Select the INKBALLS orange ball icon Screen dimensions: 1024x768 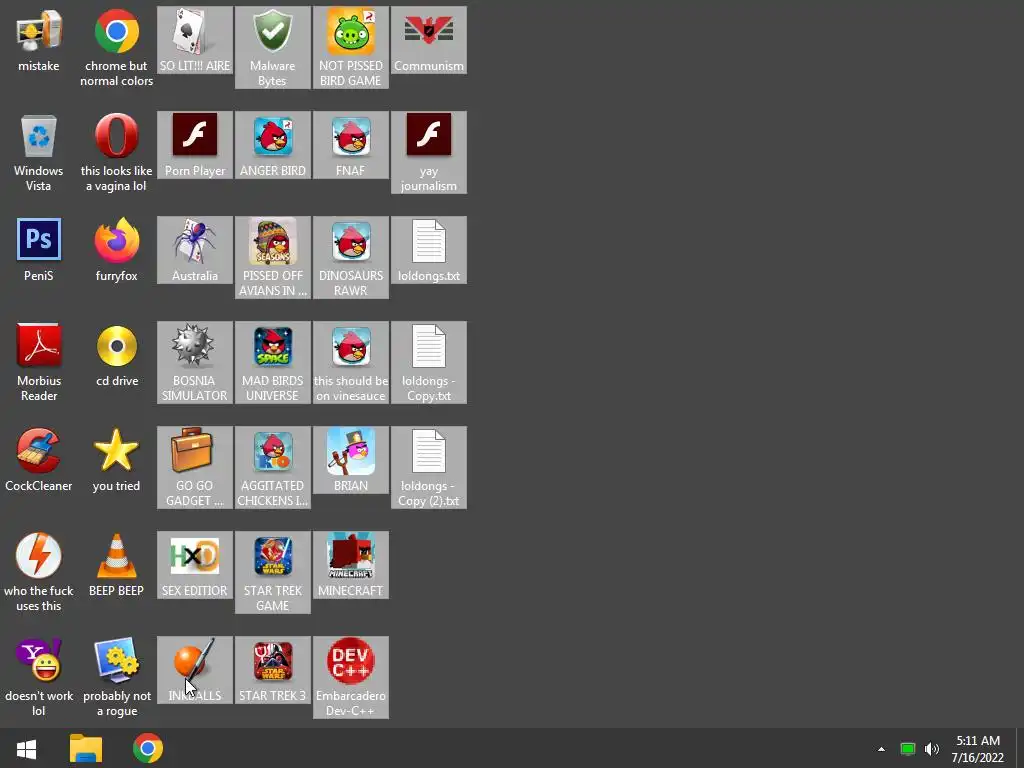pyautogui.click(x=195, y=671)
